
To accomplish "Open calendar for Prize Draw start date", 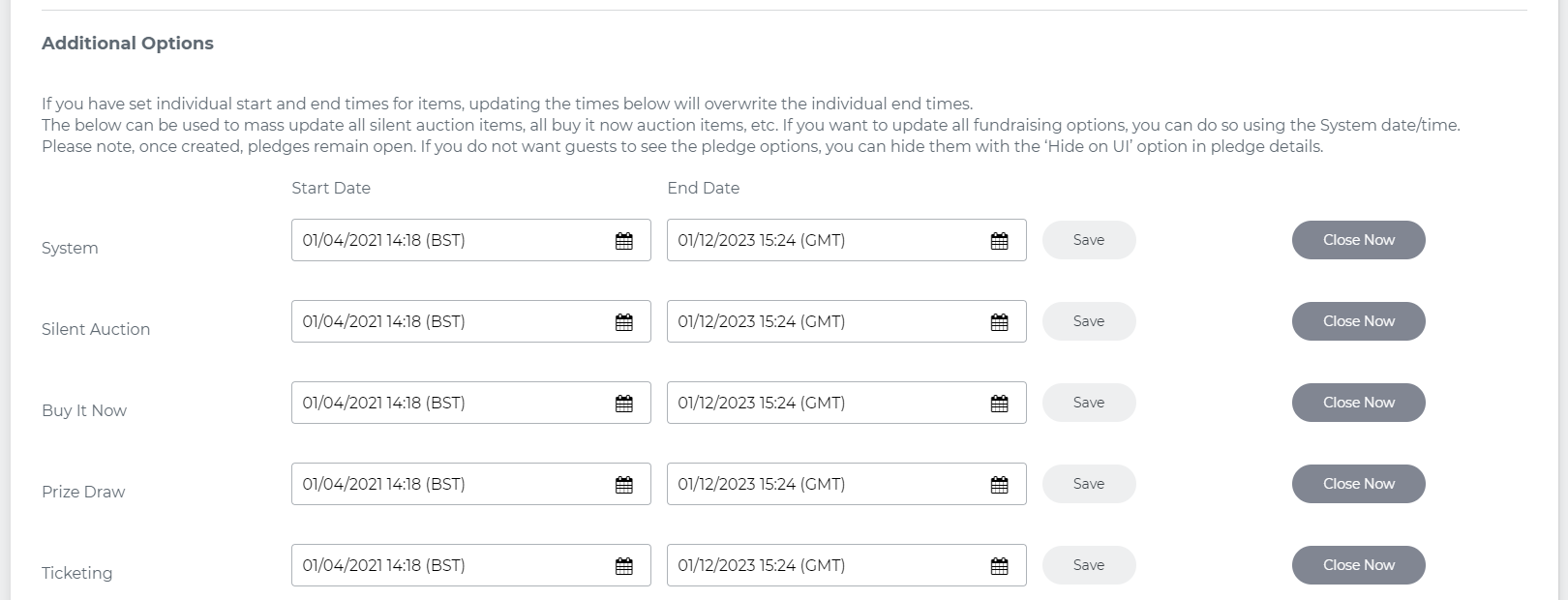I will pyautogui.click(x=624, y=485).
